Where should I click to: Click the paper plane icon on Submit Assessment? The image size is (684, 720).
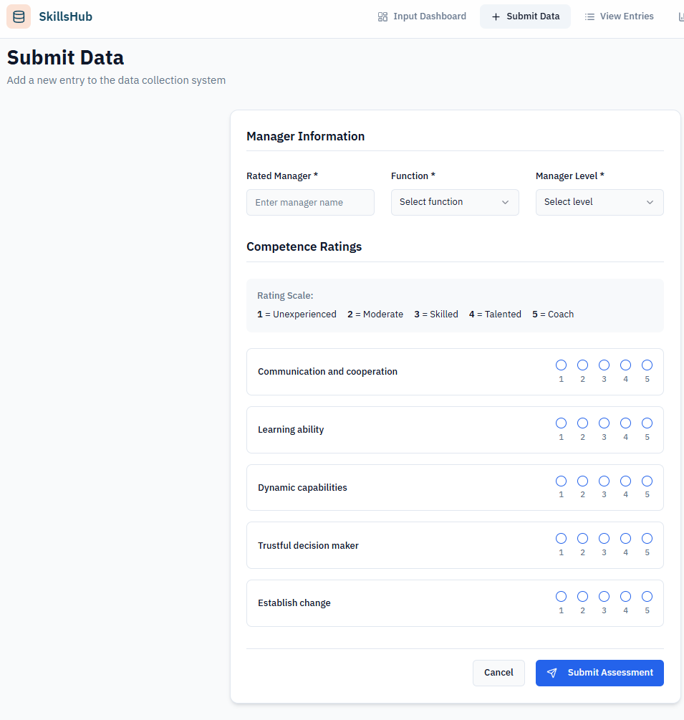coord(552,673)
